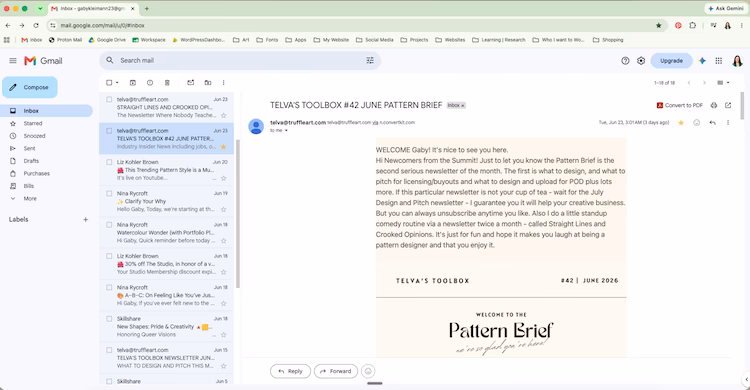Open the select dropdown arrow beside checkbox

(117, 83)
